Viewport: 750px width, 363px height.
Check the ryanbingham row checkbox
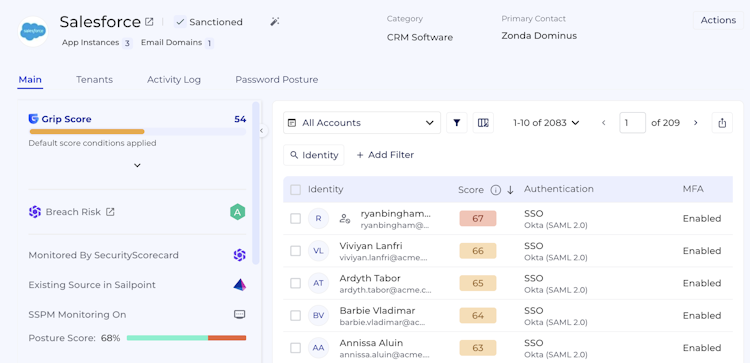(296, 219)
